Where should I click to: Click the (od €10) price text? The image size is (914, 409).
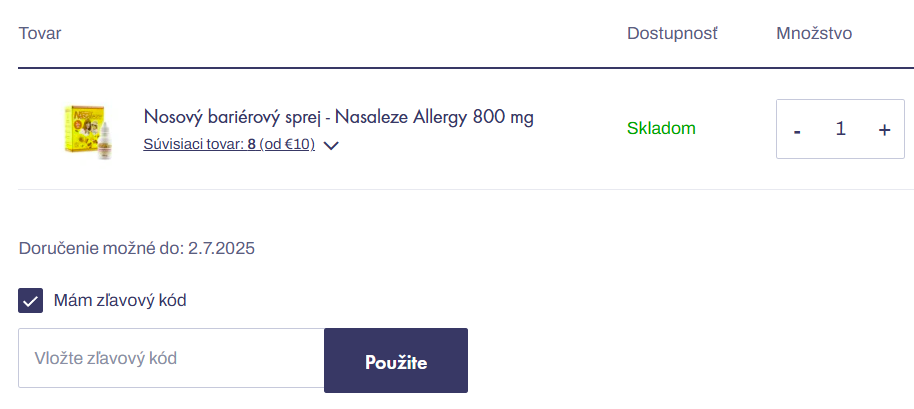(x=287, y=145)
